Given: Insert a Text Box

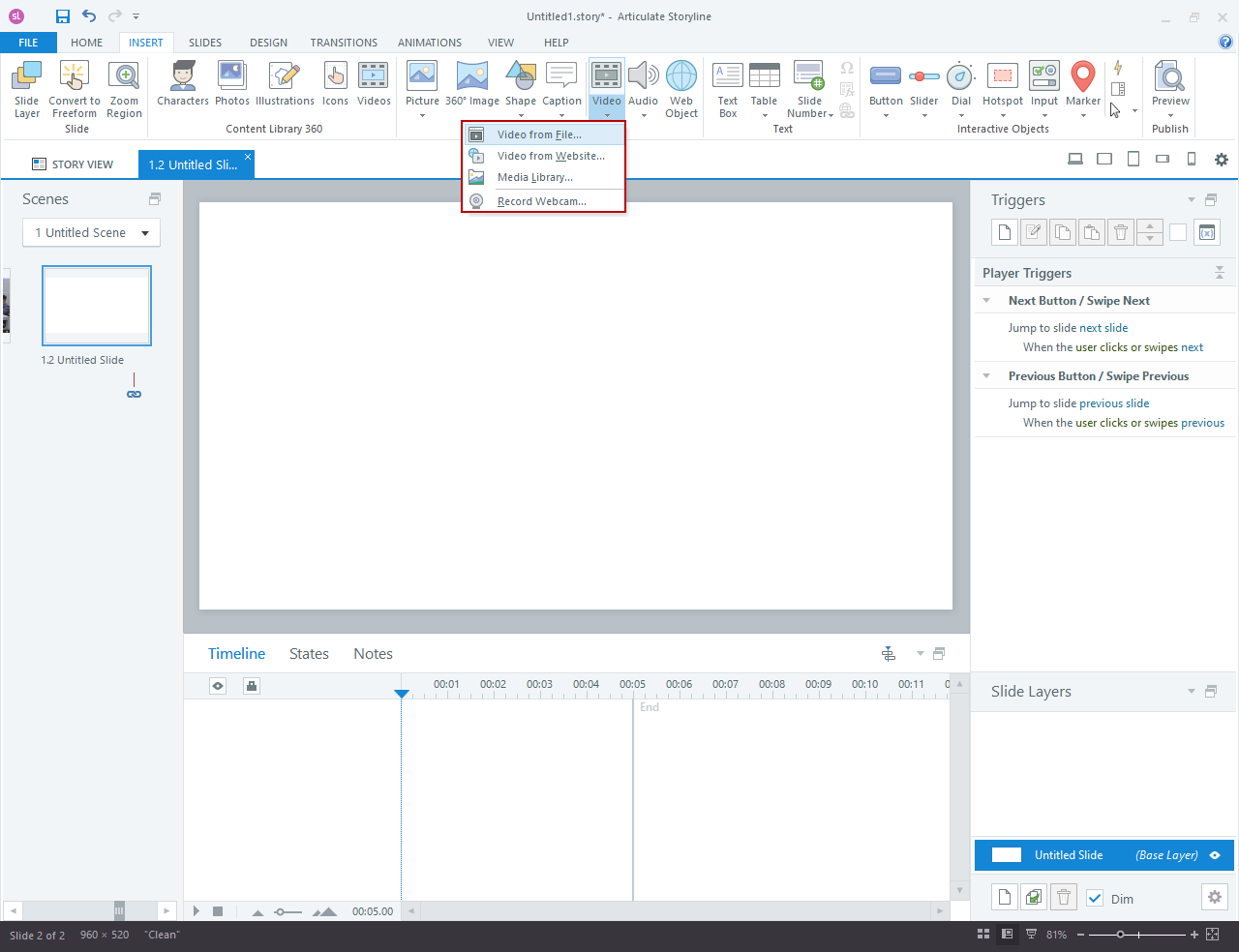Looking at the screenshot, I should coord(728,89).
